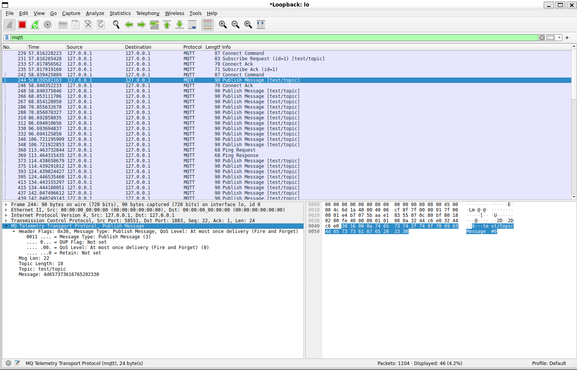
Task: Click hex offset 0040 in bytes pane
Action: [x=314, y=226]
